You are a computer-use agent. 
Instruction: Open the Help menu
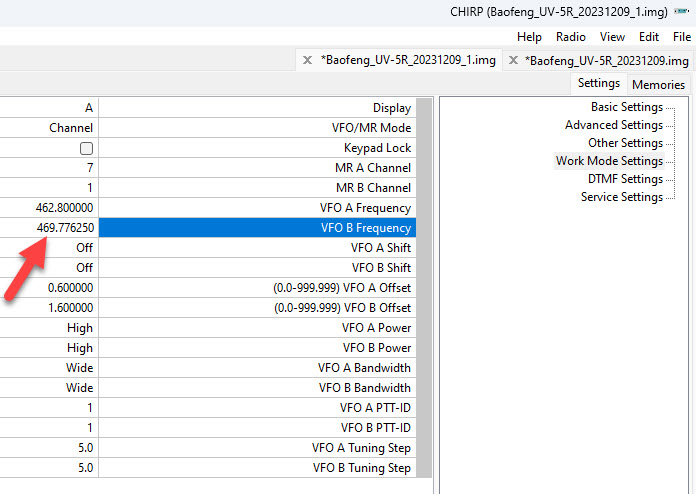pyautogui.click(x=529, y=37)
